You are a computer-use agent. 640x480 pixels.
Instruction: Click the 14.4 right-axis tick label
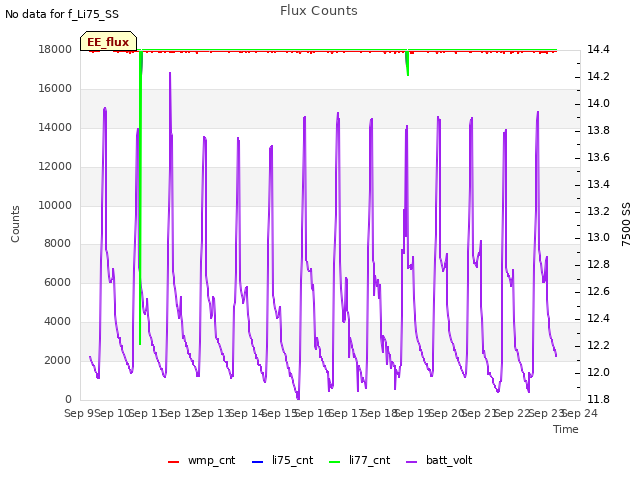click(598, 50)
